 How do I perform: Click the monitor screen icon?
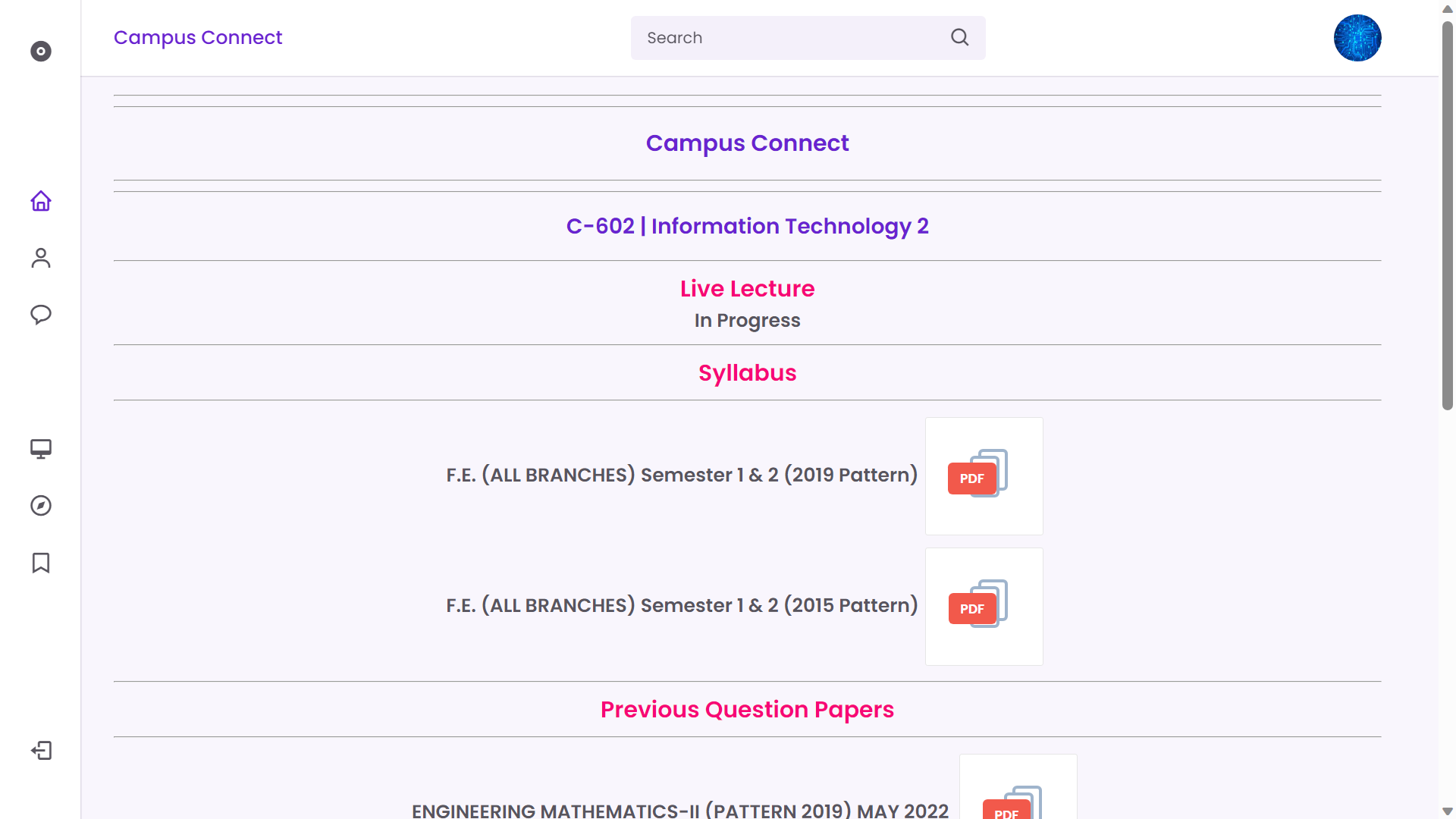point(41,449)
